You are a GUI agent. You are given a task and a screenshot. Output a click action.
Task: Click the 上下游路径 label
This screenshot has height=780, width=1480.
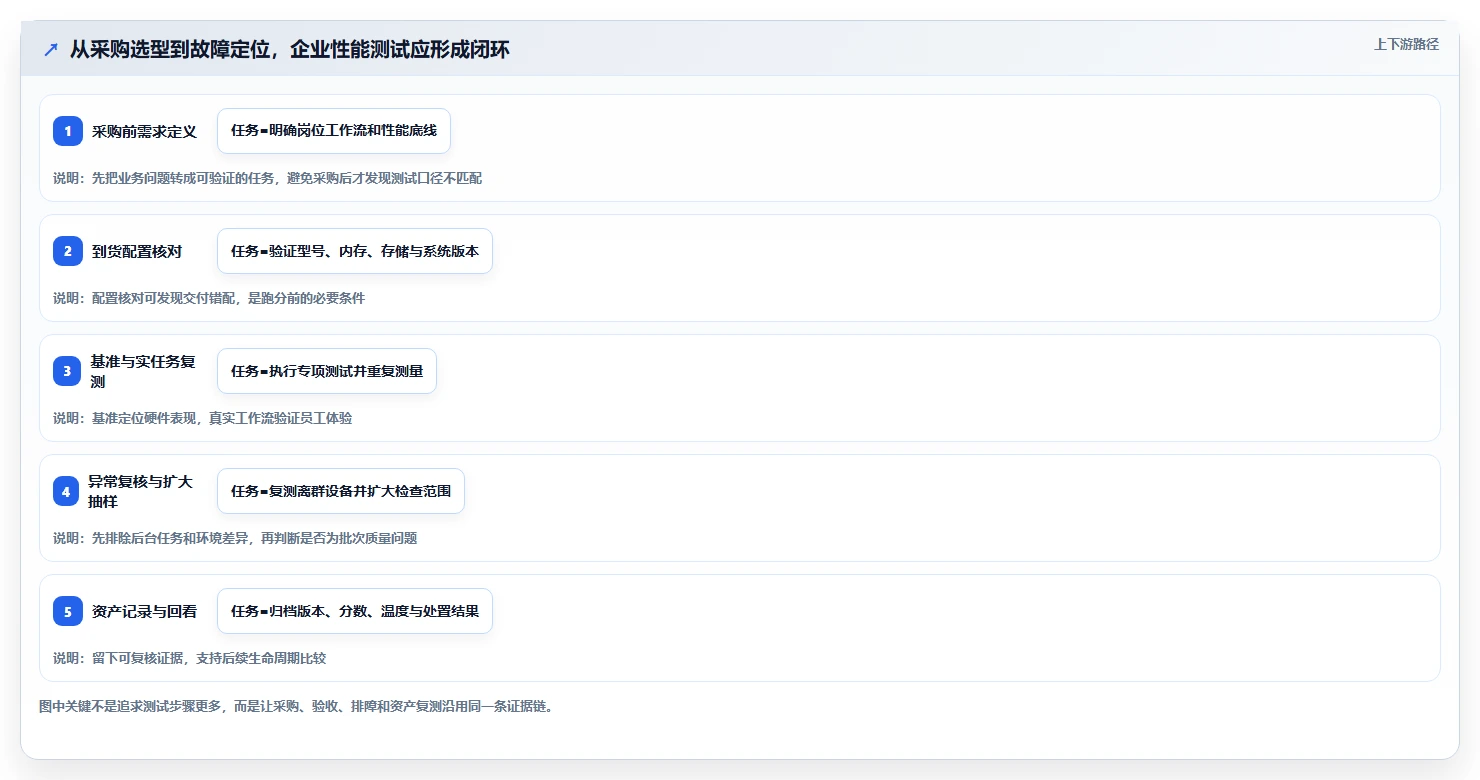(1406, 44)
